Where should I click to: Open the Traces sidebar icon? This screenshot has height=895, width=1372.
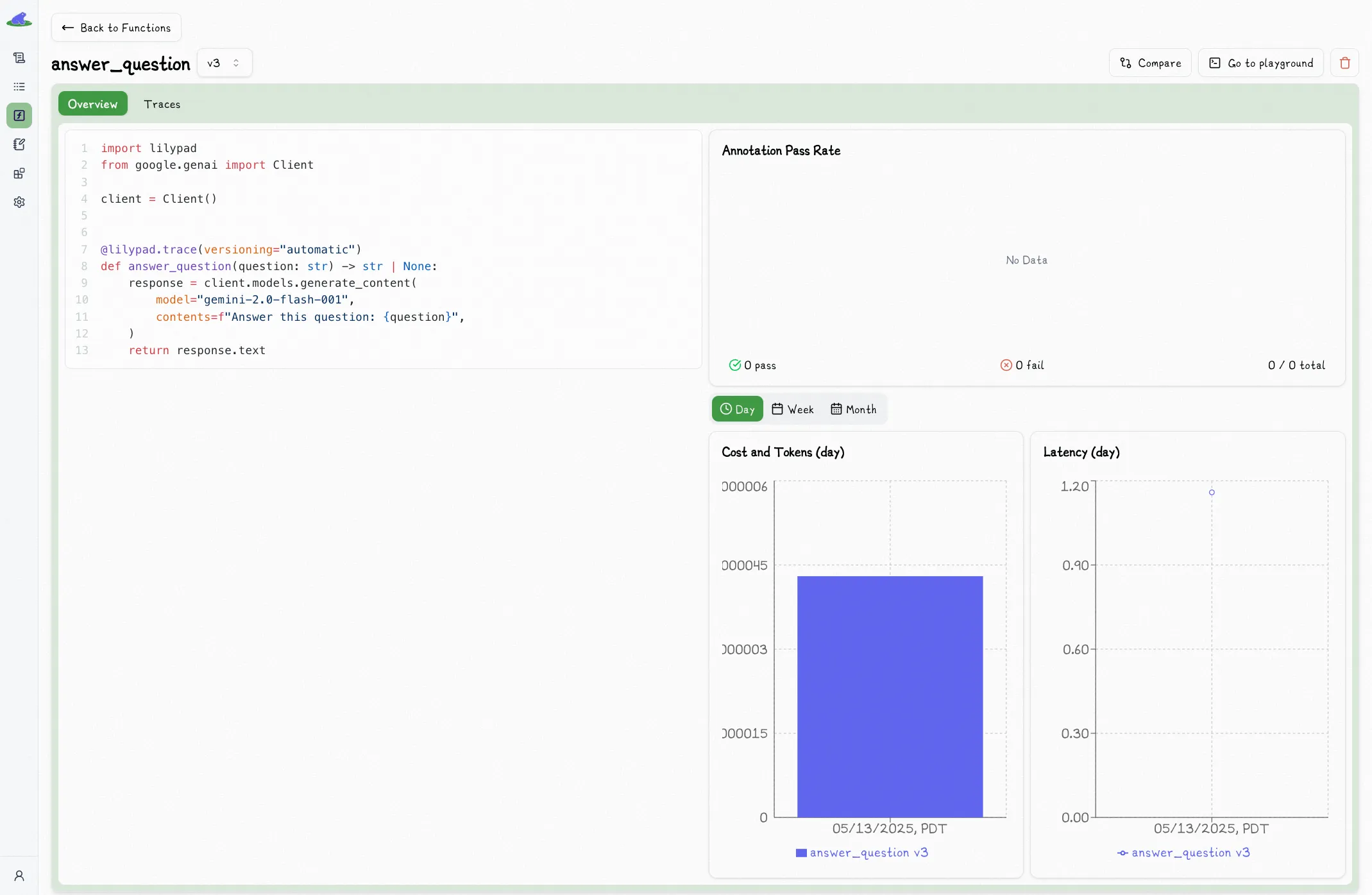(x=19, y=57)
